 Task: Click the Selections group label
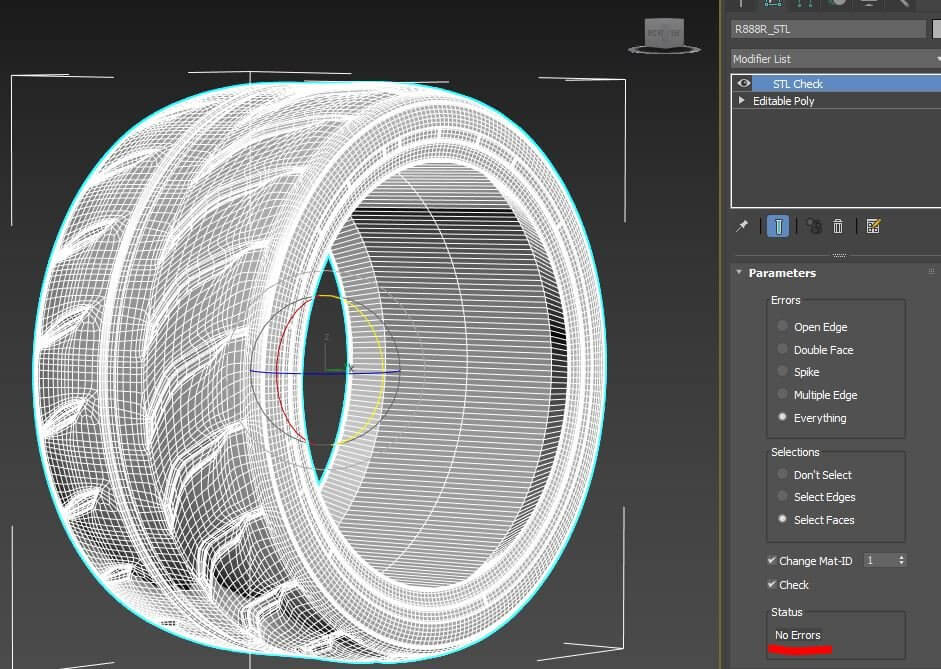[x=795, y=452]
